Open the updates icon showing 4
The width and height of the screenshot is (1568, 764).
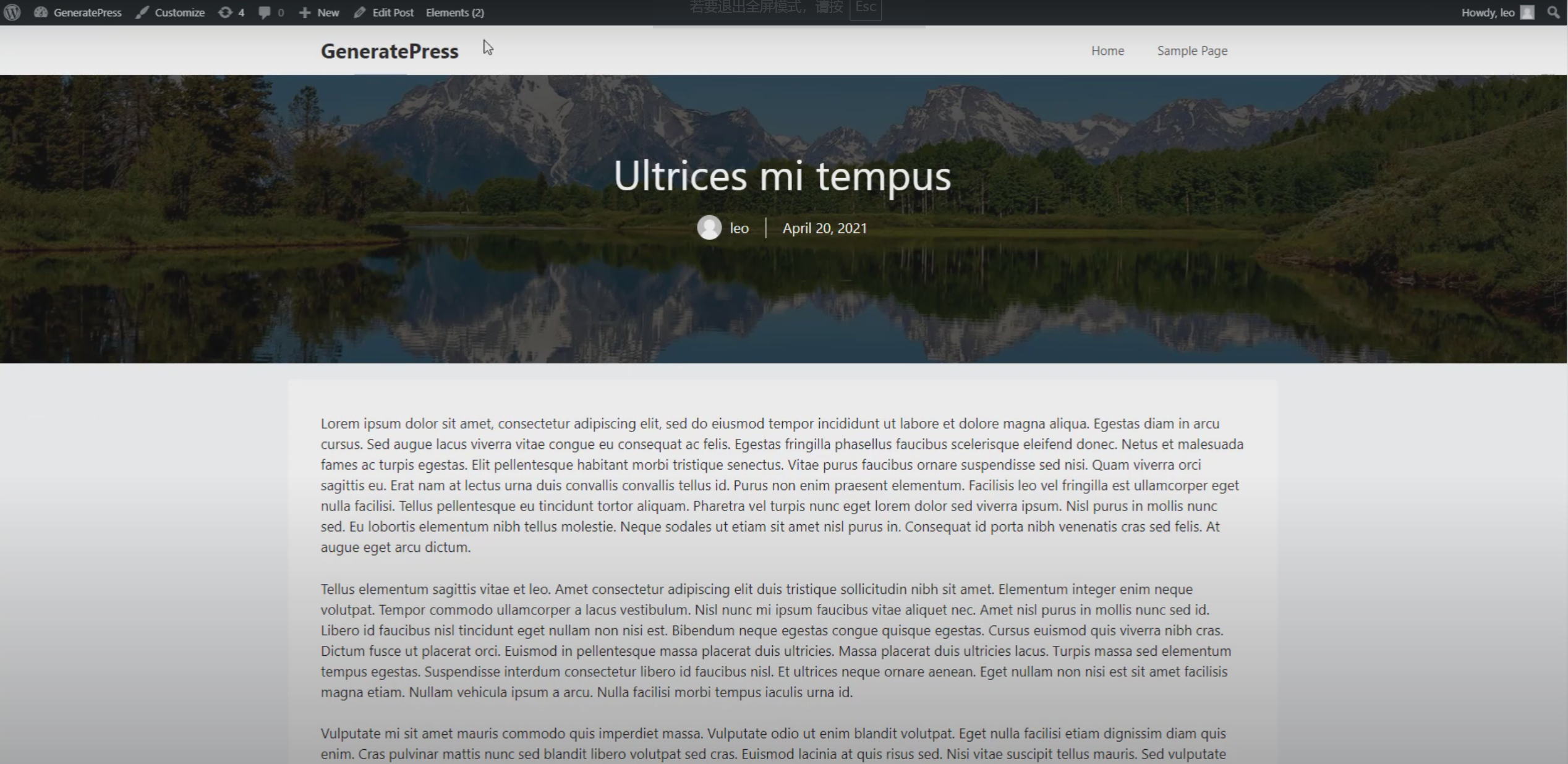[x=225, y=12]
